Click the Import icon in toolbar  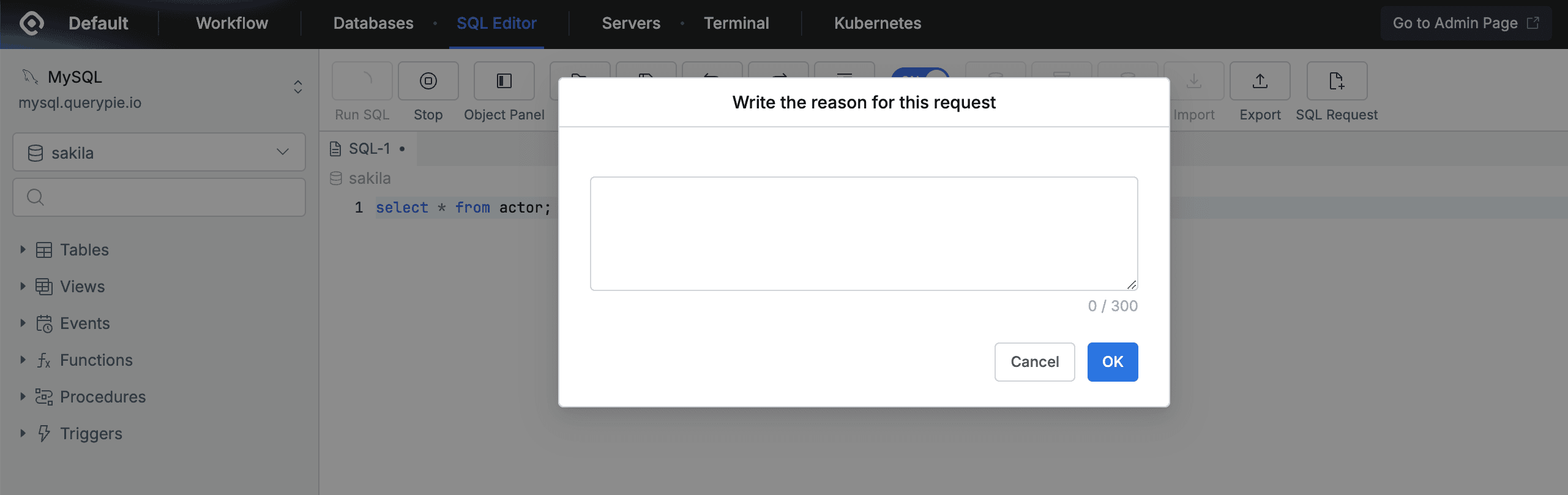(1193, 81)
